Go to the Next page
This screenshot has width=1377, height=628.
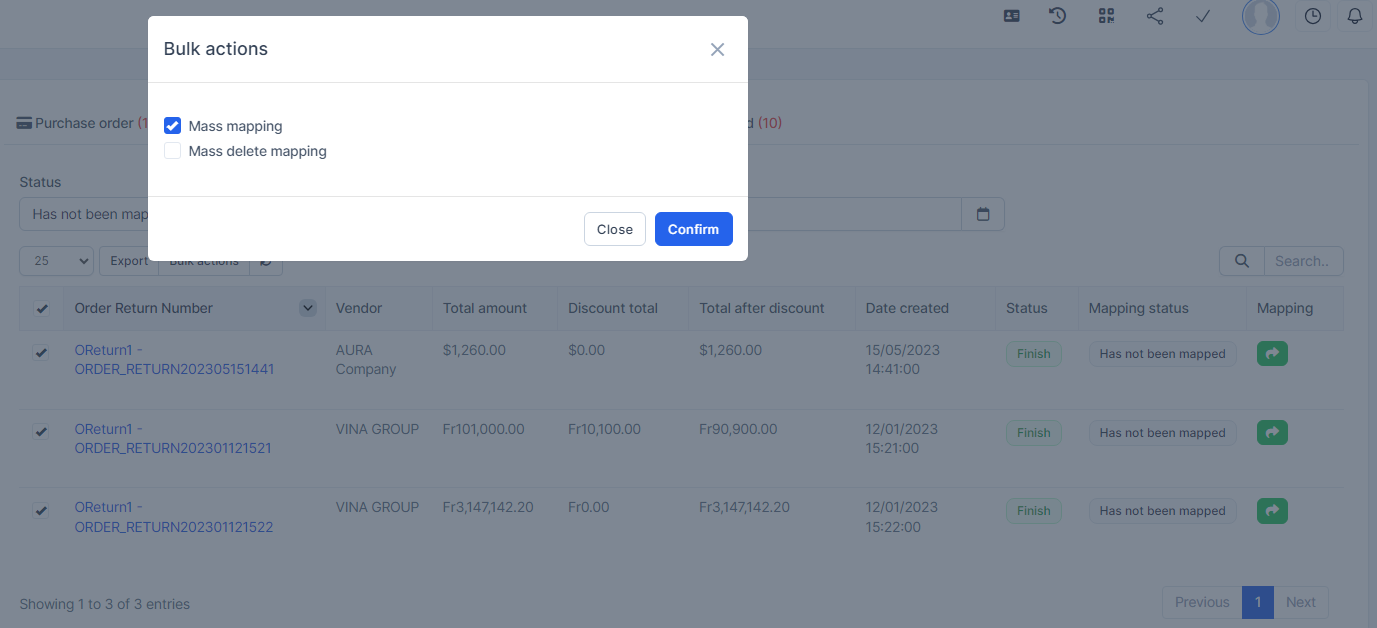click(1300, 602)
